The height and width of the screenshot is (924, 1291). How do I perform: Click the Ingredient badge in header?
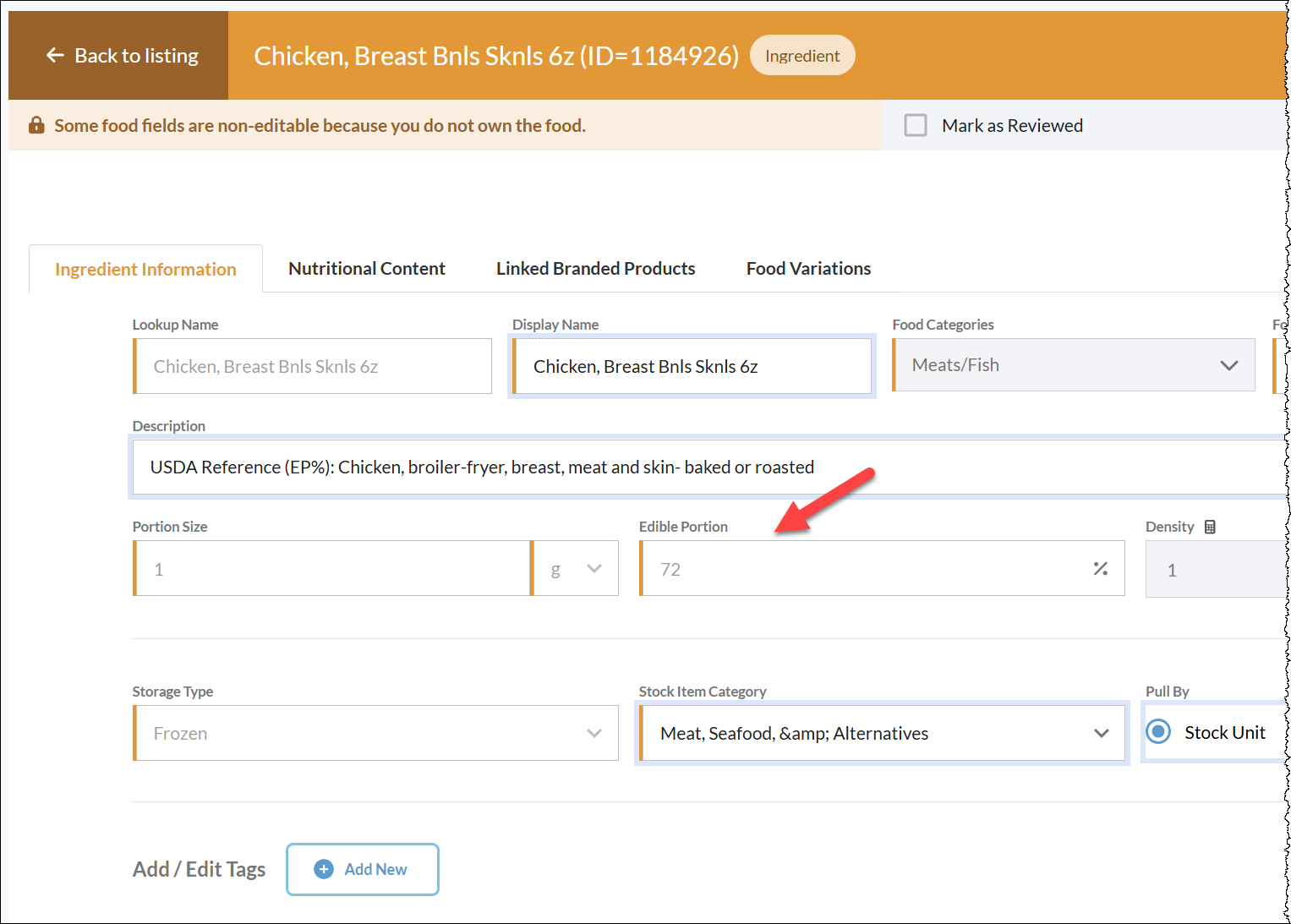tap(801, 56)
